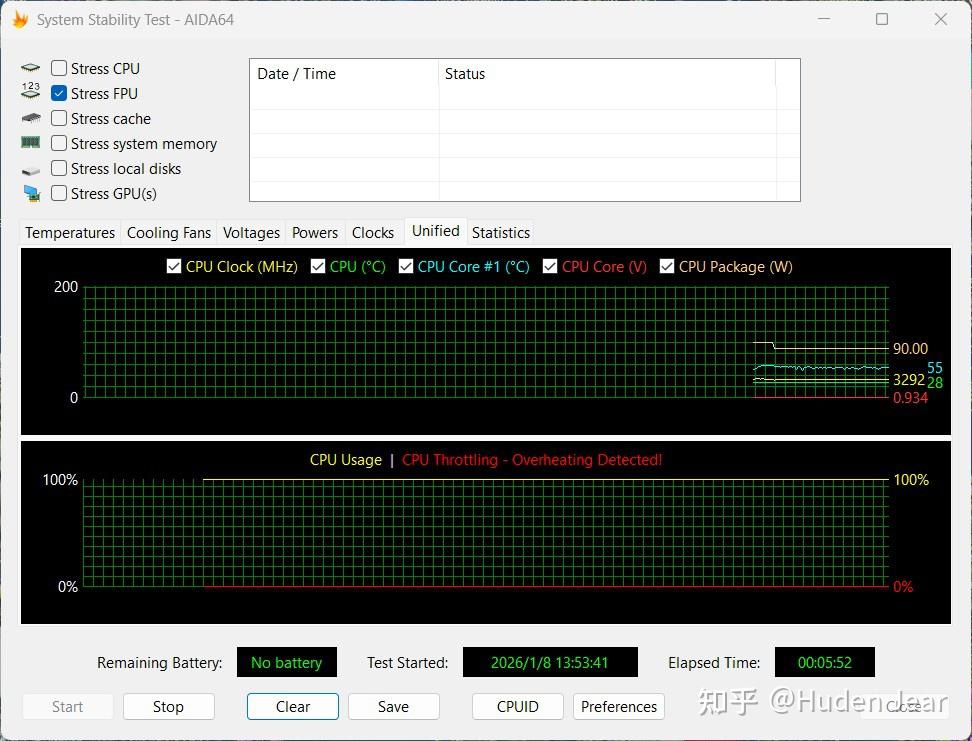Maximize the System Stability Test window

881,19
